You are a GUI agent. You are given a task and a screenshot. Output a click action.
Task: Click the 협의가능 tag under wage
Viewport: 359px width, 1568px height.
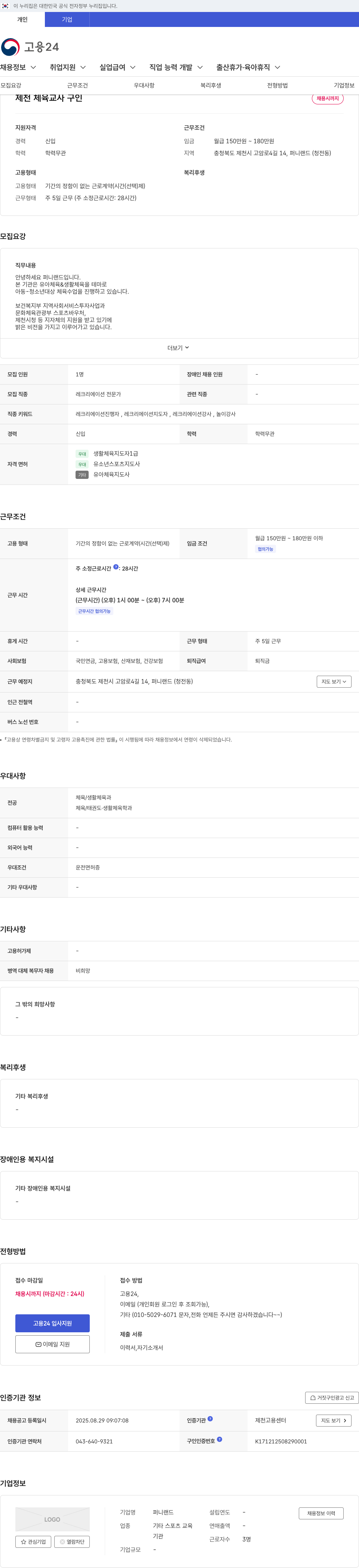tap(265, 549)
